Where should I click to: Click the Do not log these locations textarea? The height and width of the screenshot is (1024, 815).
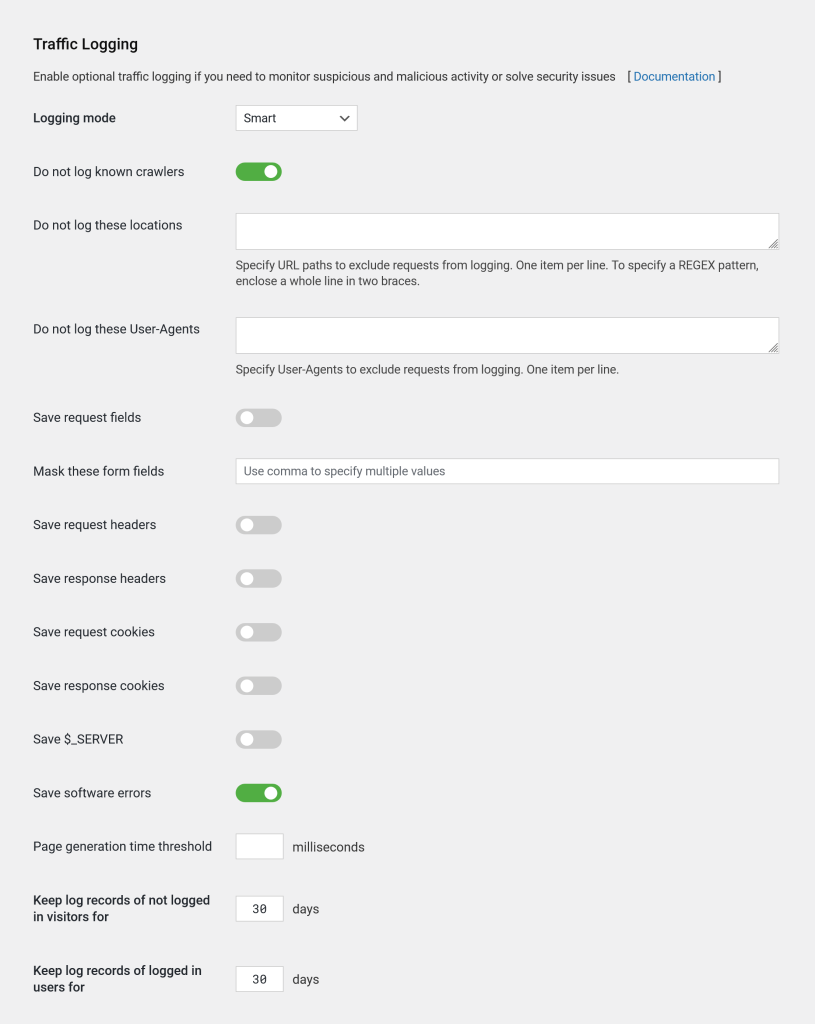click(507, 231)
